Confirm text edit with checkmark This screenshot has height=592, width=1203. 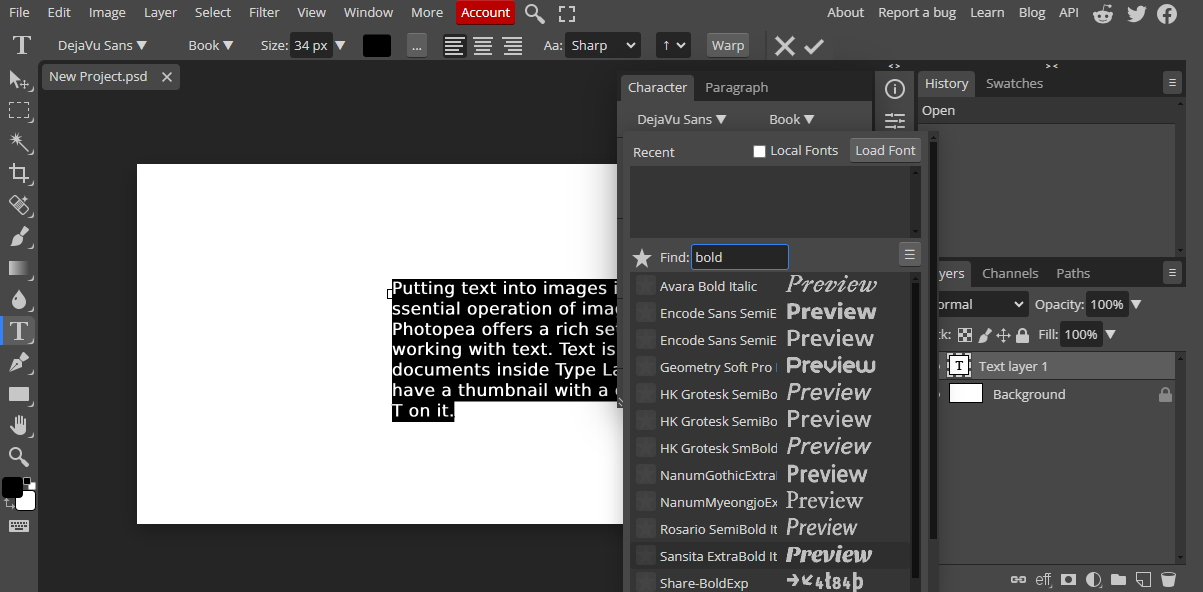pyautogui.click(x=814, y=46)
